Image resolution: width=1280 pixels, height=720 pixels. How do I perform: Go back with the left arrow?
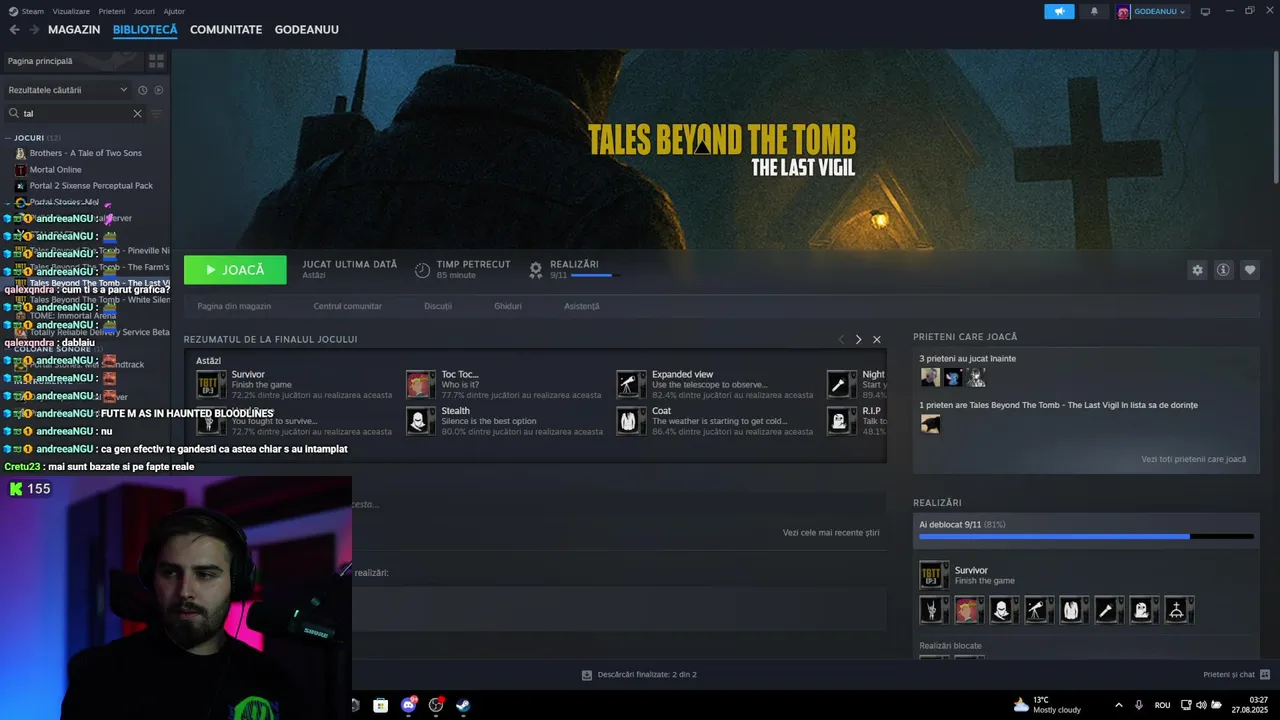click(14, 29)
